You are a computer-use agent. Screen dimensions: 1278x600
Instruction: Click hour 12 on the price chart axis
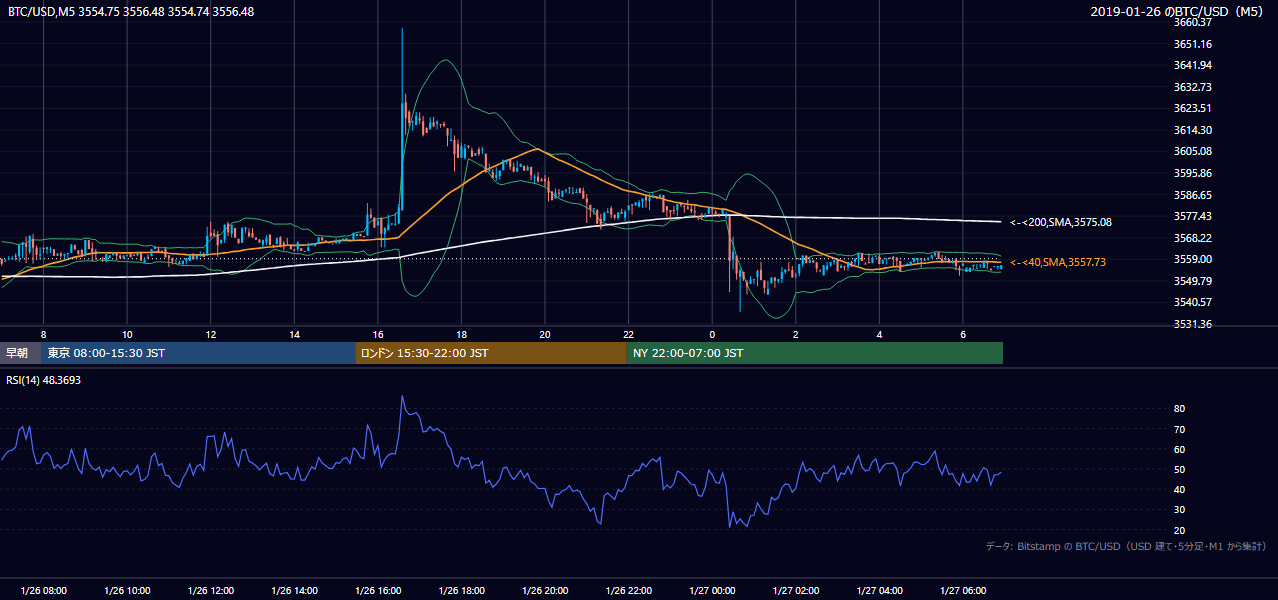point(210,333)
